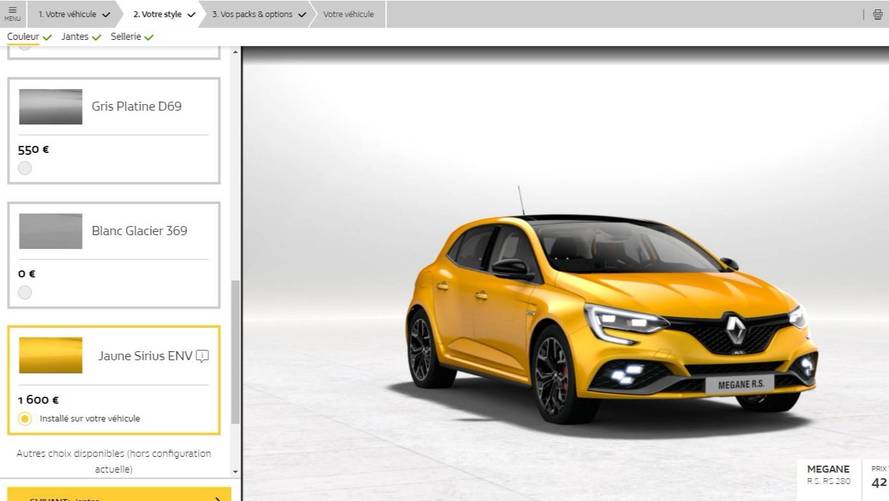Click the Jaune Sirius selected radio button
The image size is (889, 501).
pos(25,418)
